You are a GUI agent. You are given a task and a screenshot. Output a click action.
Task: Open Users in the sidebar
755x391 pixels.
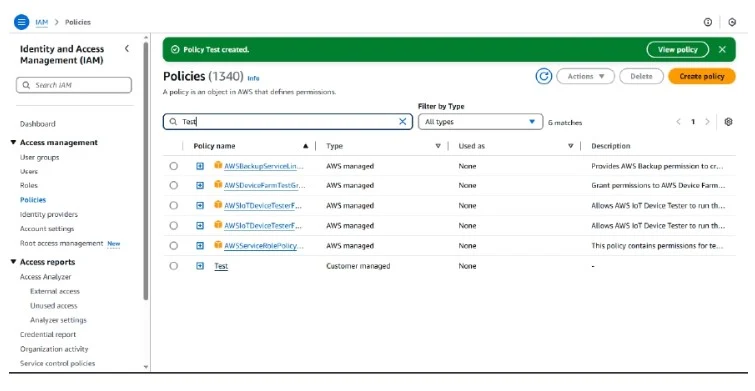(x=29, y=171)
